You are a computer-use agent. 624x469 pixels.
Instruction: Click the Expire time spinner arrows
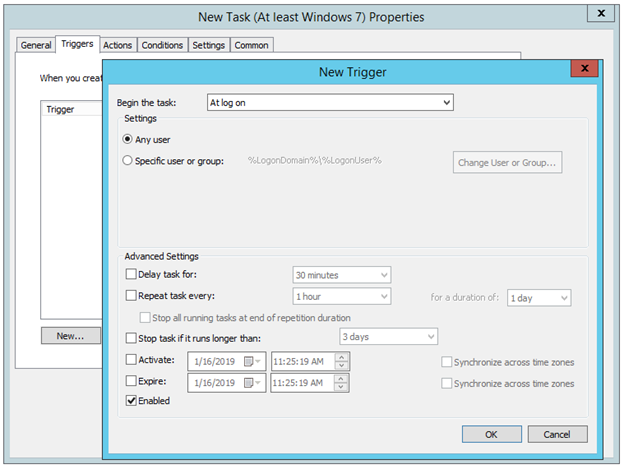click(342, 383)
